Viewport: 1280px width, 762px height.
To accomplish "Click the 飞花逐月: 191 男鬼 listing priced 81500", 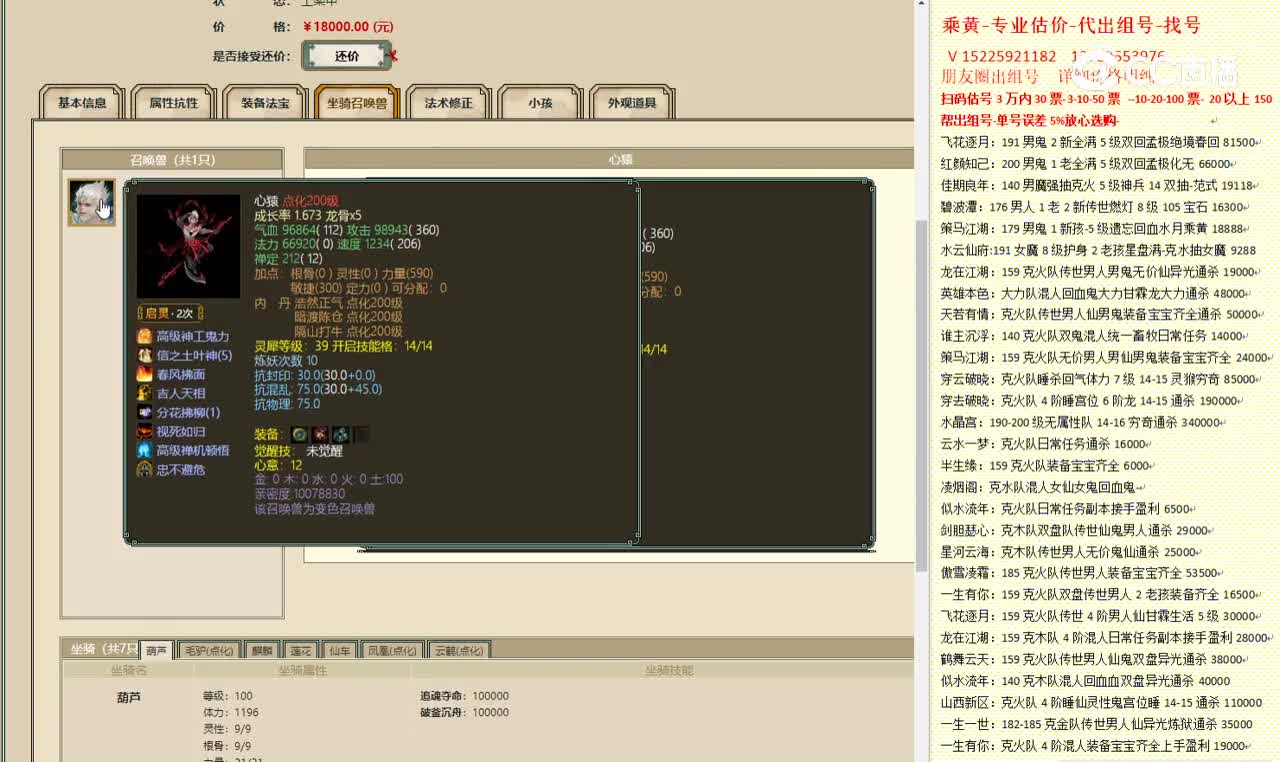I will click(x=1099, y=142).
